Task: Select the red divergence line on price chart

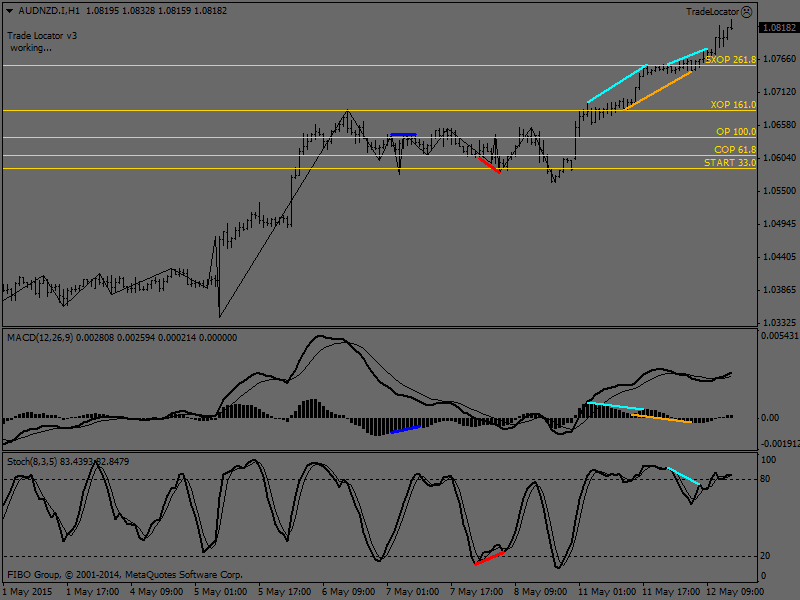Action: [489, 164]
